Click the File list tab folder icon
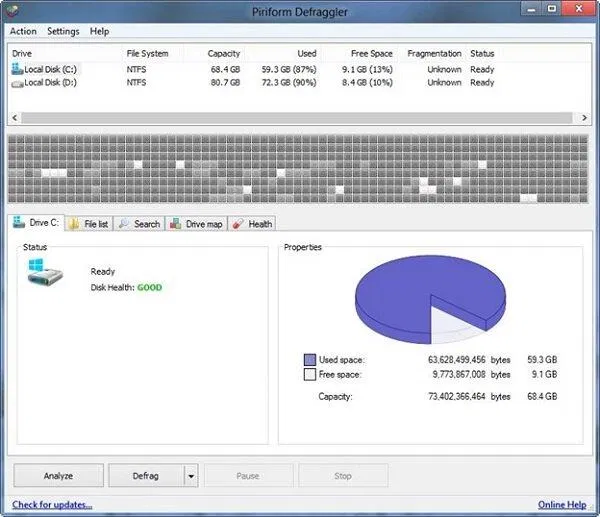Screen dimensions: 600x517 (x=75, y=224)
